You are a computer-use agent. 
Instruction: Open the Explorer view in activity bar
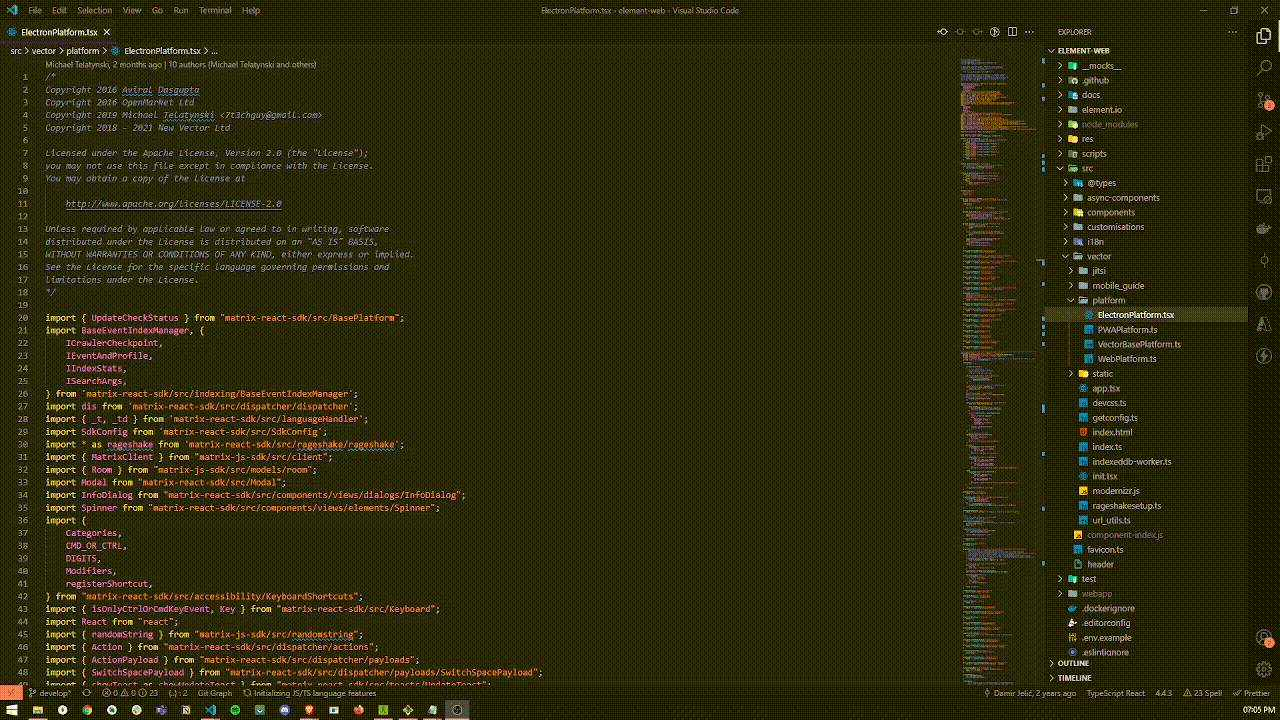coord(1263,36)
